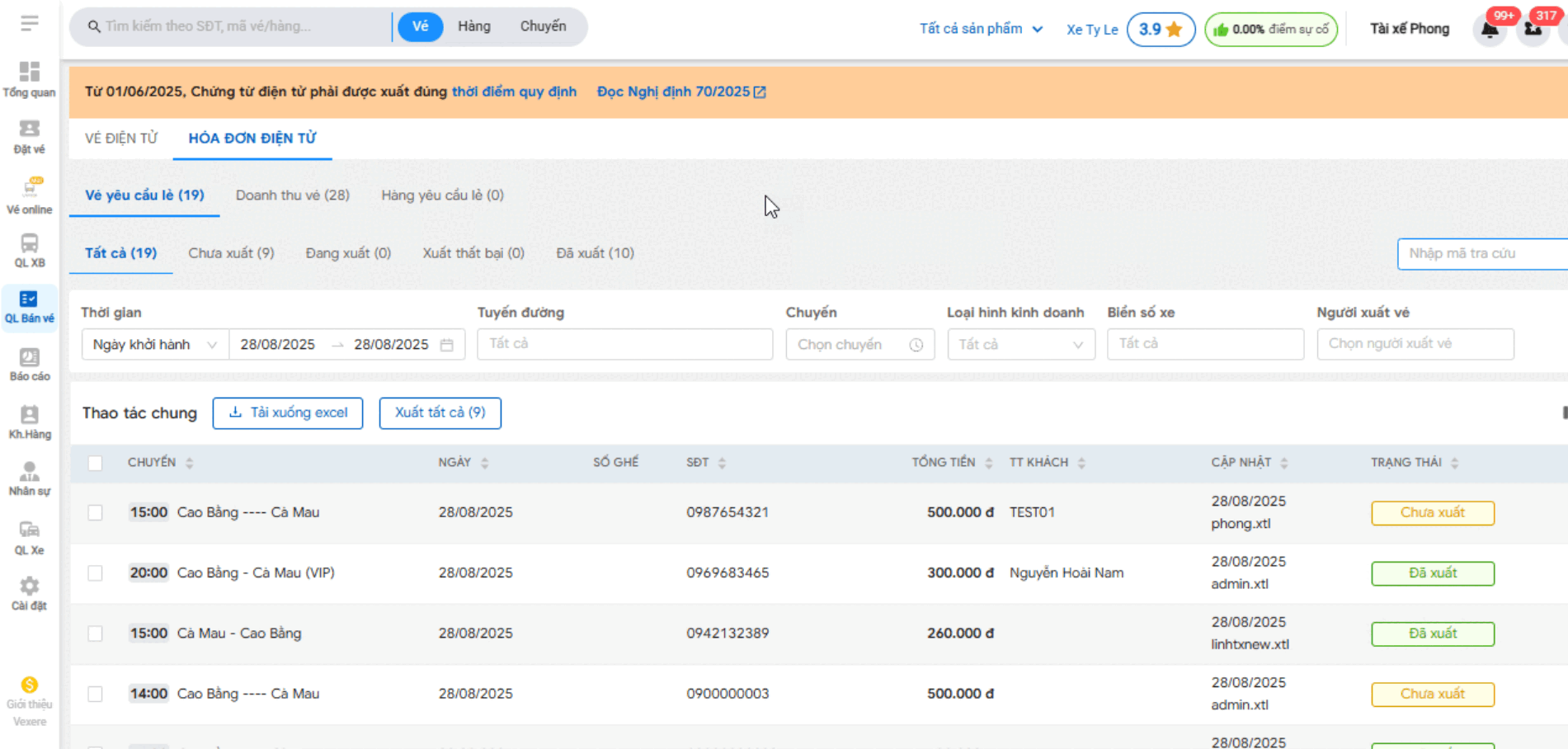Screen dimensions: 1568x749
Task: Open QL XB bus icon
Action: pos(30,244)
